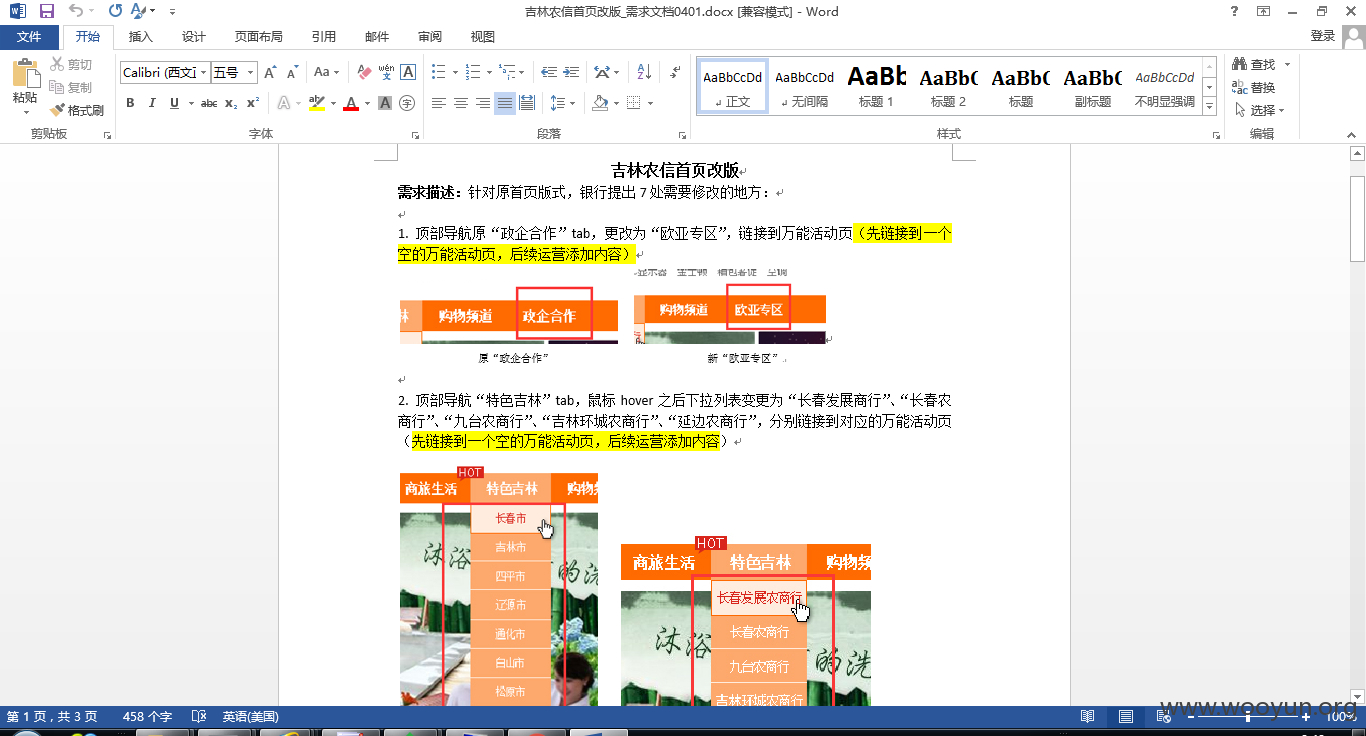Open the proofing errors icon in status bar
The height and width of the screenshot is (736, 1366).
[199, 717]
